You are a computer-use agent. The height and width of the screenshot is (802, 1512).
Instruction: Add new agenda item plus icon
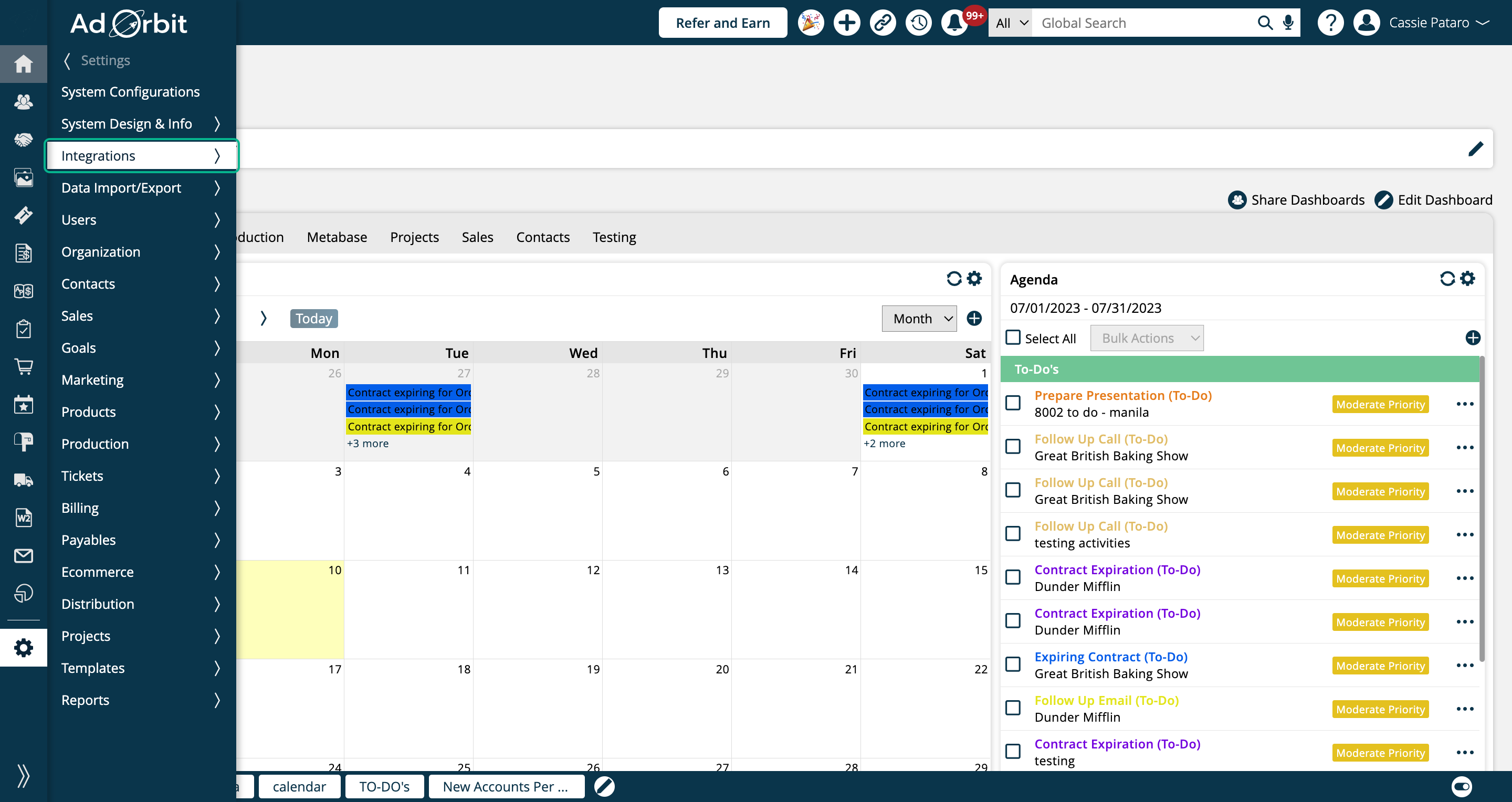tap(1472, 338)
